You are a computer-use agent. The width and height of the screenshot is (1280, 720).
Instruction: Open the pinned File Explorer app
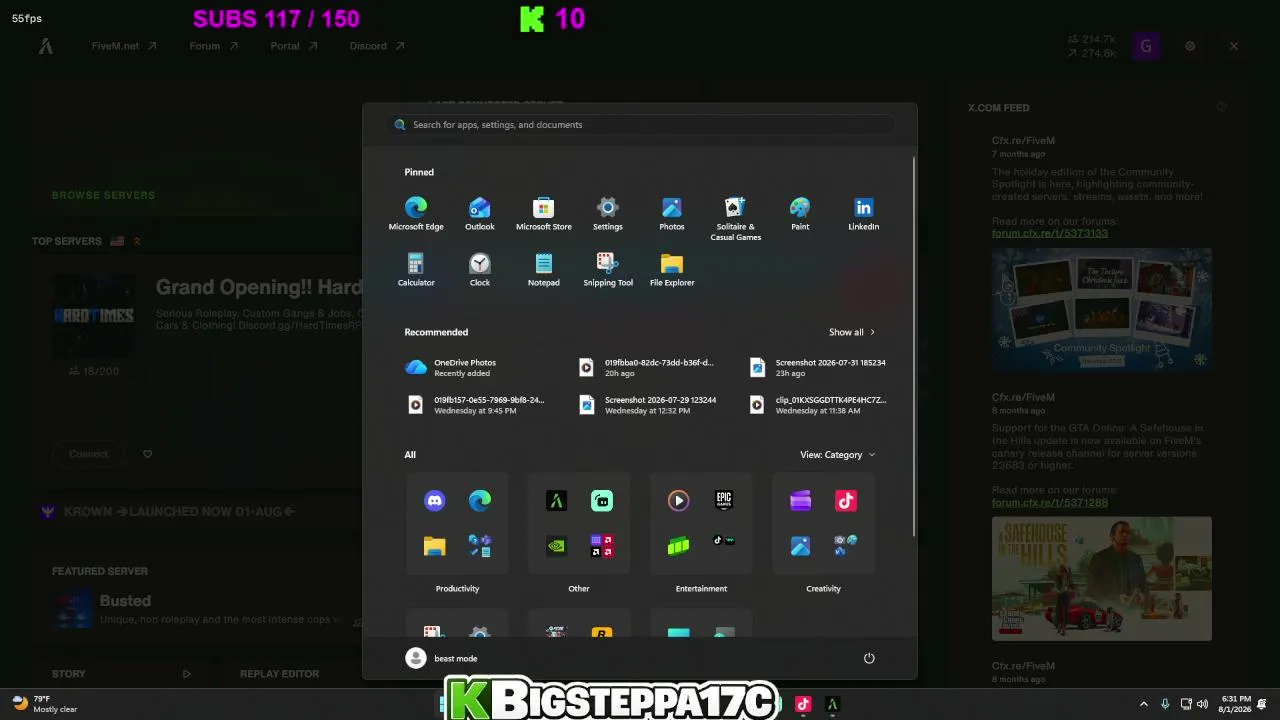672,270
